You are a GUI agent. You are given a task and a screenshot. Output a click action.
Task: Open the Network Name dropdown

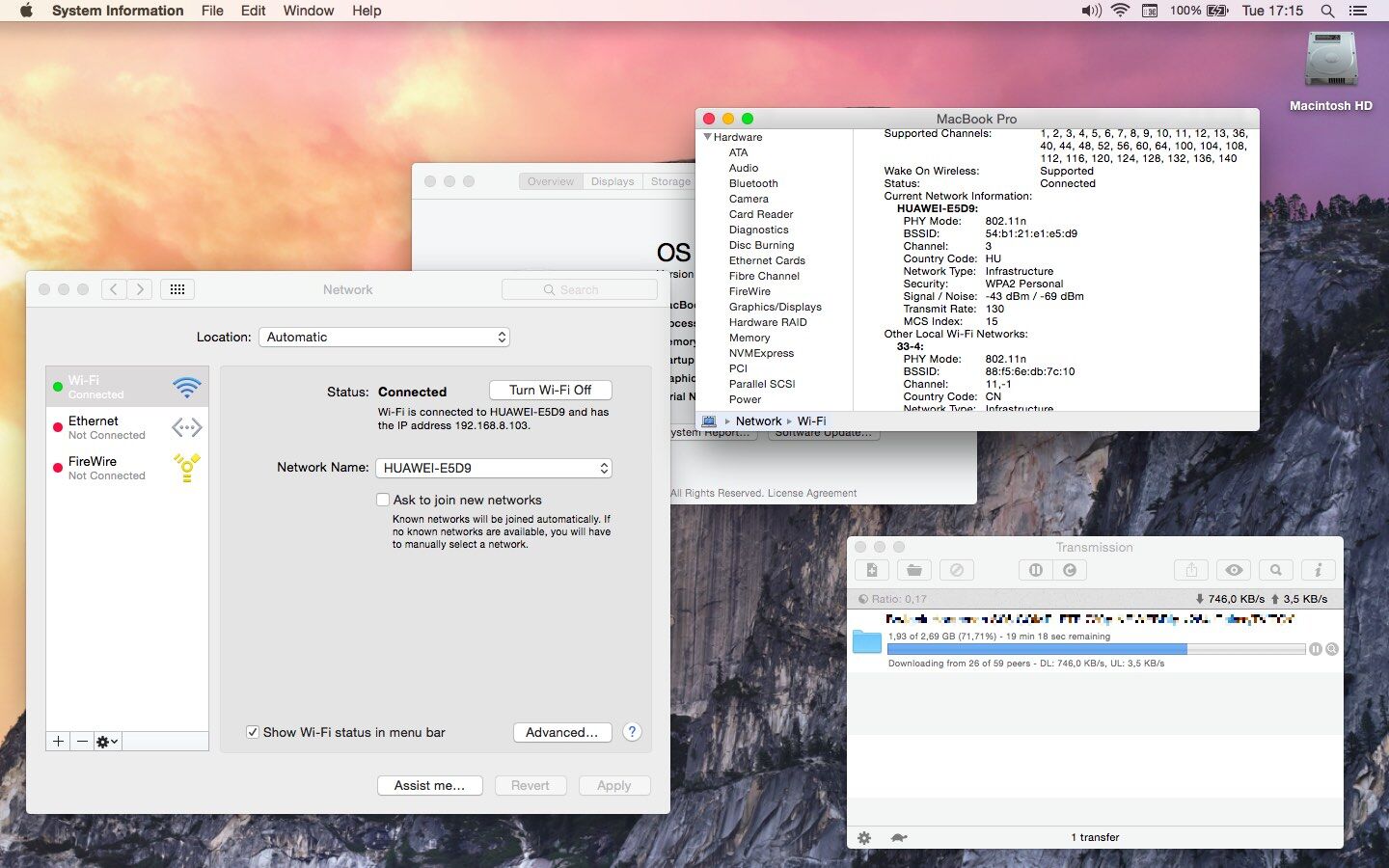click(x=494, y=468)
